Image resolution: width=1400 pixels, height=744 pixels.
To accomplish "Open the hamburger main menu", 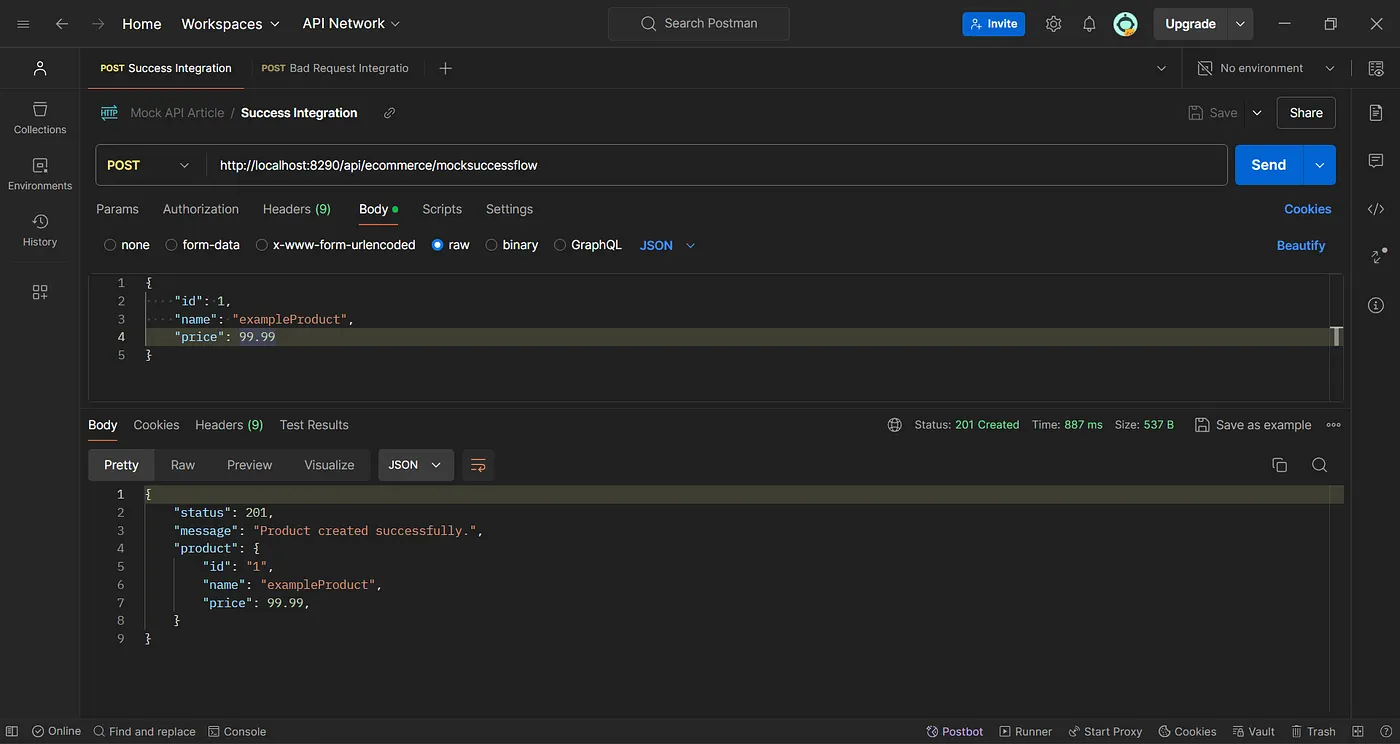I will [x=24, y=24].
